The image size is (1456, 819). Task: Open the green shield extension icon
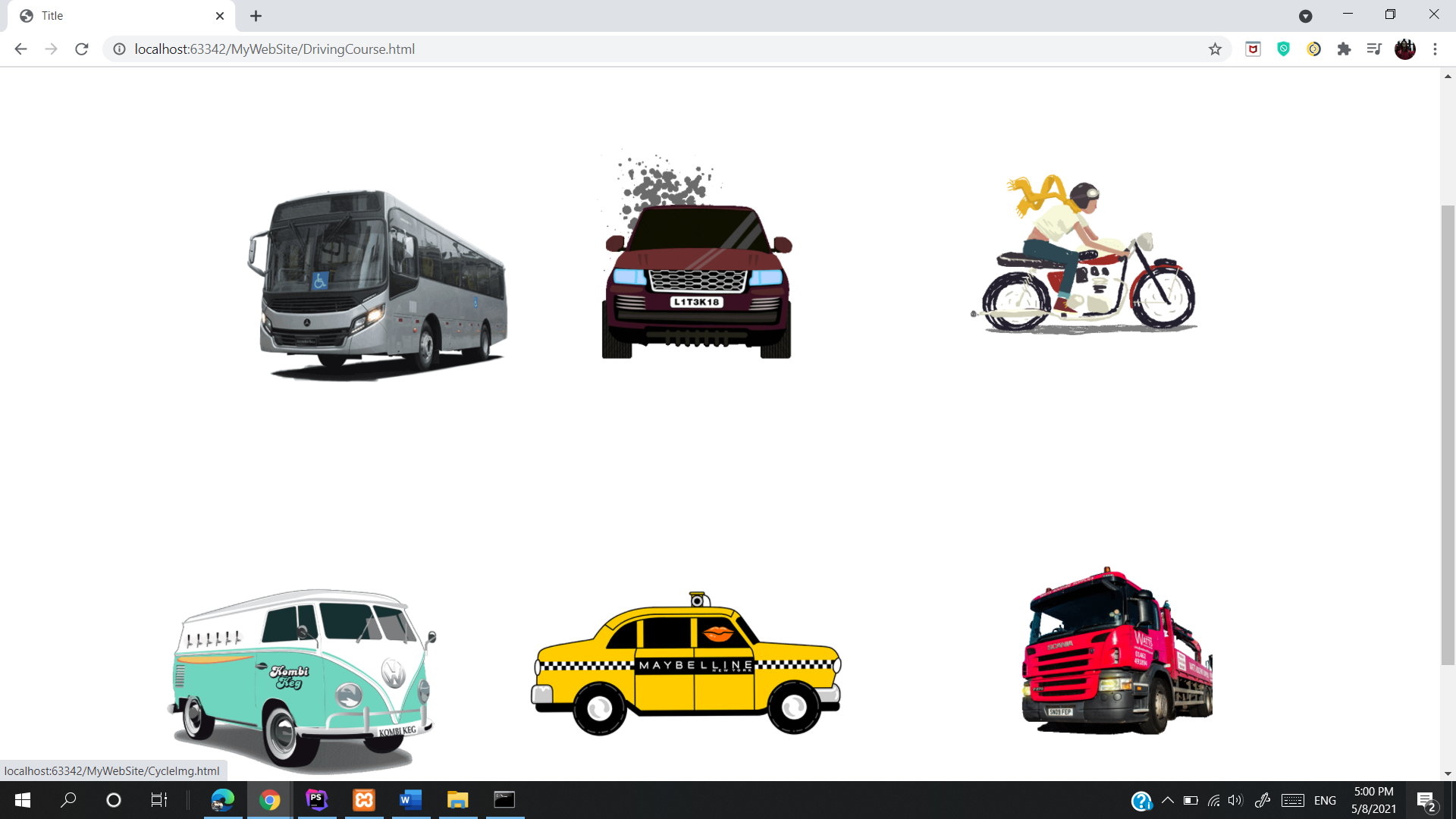click(x=1284, y=49)
